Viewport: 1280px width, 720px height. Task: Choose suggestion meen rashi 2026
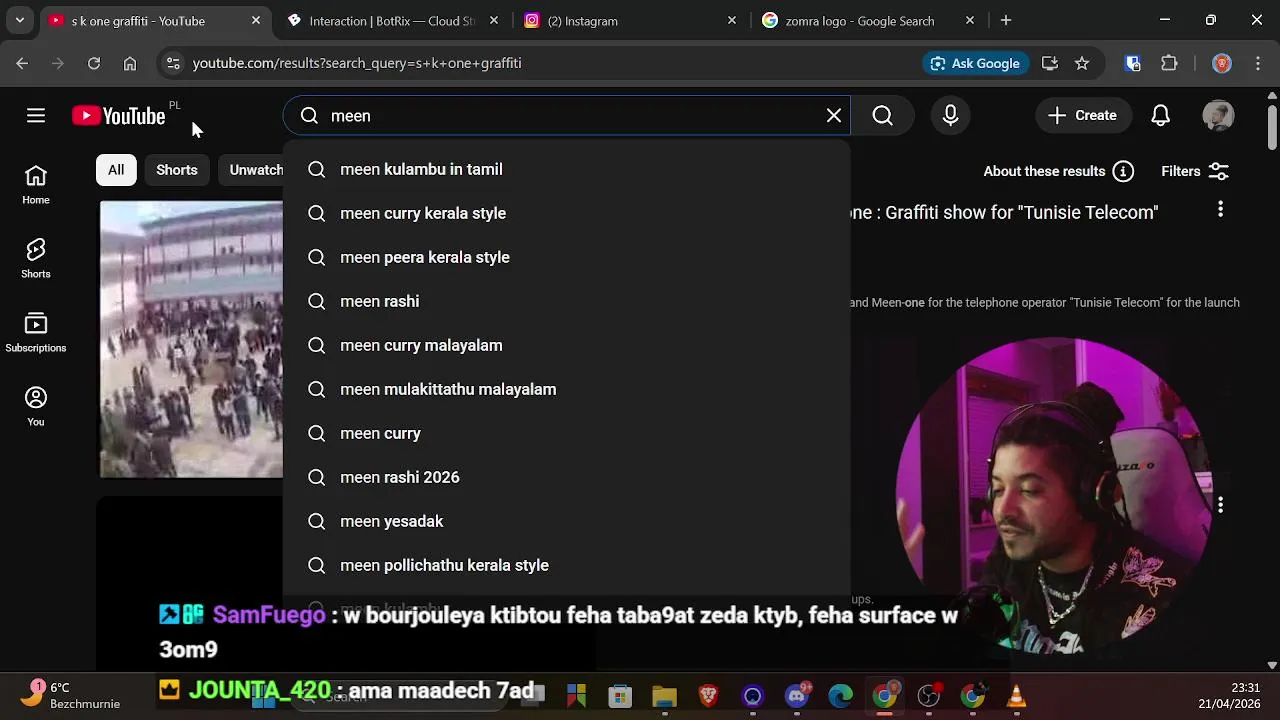[567, 477]
